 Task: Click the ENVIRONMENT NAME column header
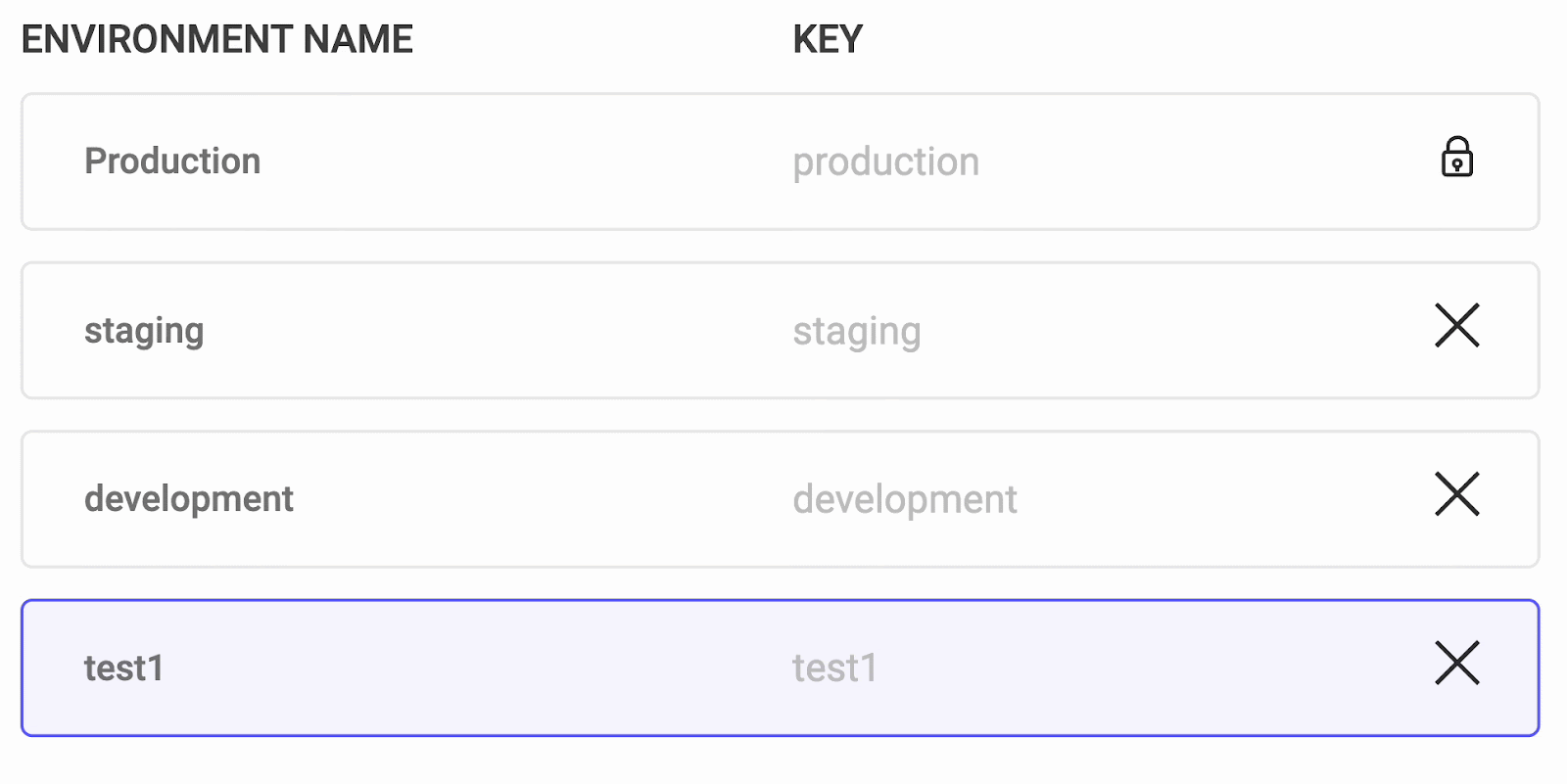[217, 40]
